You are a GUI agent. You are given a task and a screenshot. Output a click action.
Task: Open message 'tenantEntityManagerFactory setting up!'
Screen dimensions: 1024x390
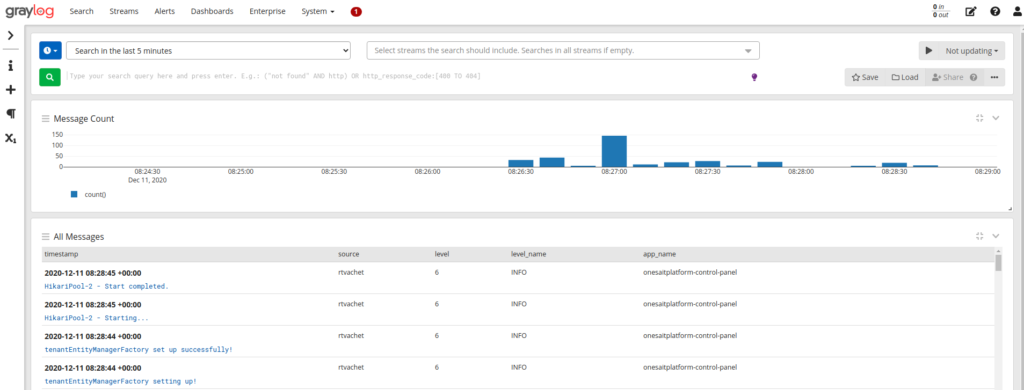(x=120, y=381)
